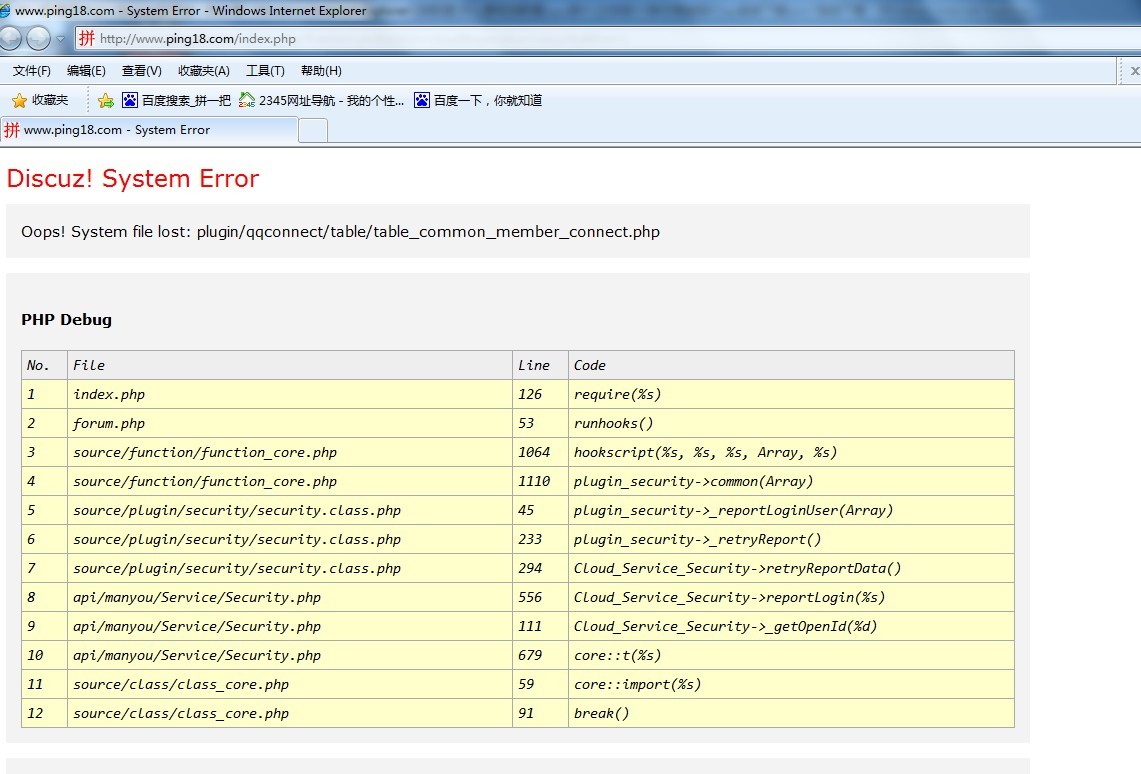The image size is (1141, 774).
Task: Click the Discuz! System Error heading
Action: tap(132, 178)
